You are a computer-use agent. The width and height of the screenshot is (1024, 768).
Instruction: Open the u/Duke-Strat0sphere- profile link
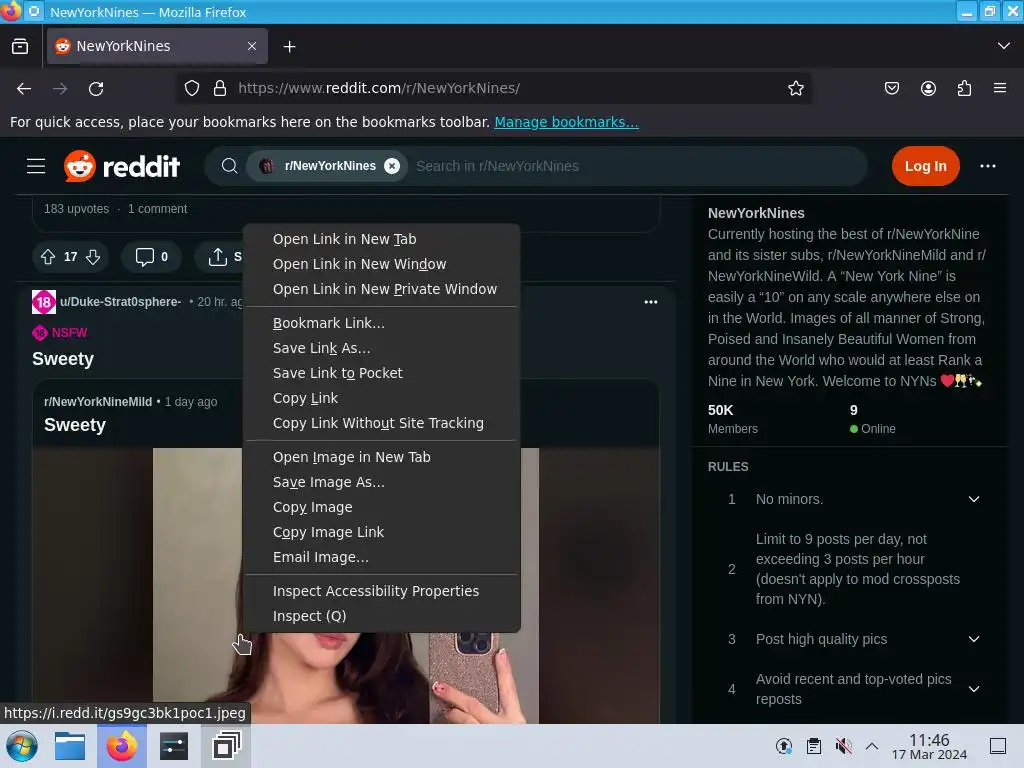121,302
